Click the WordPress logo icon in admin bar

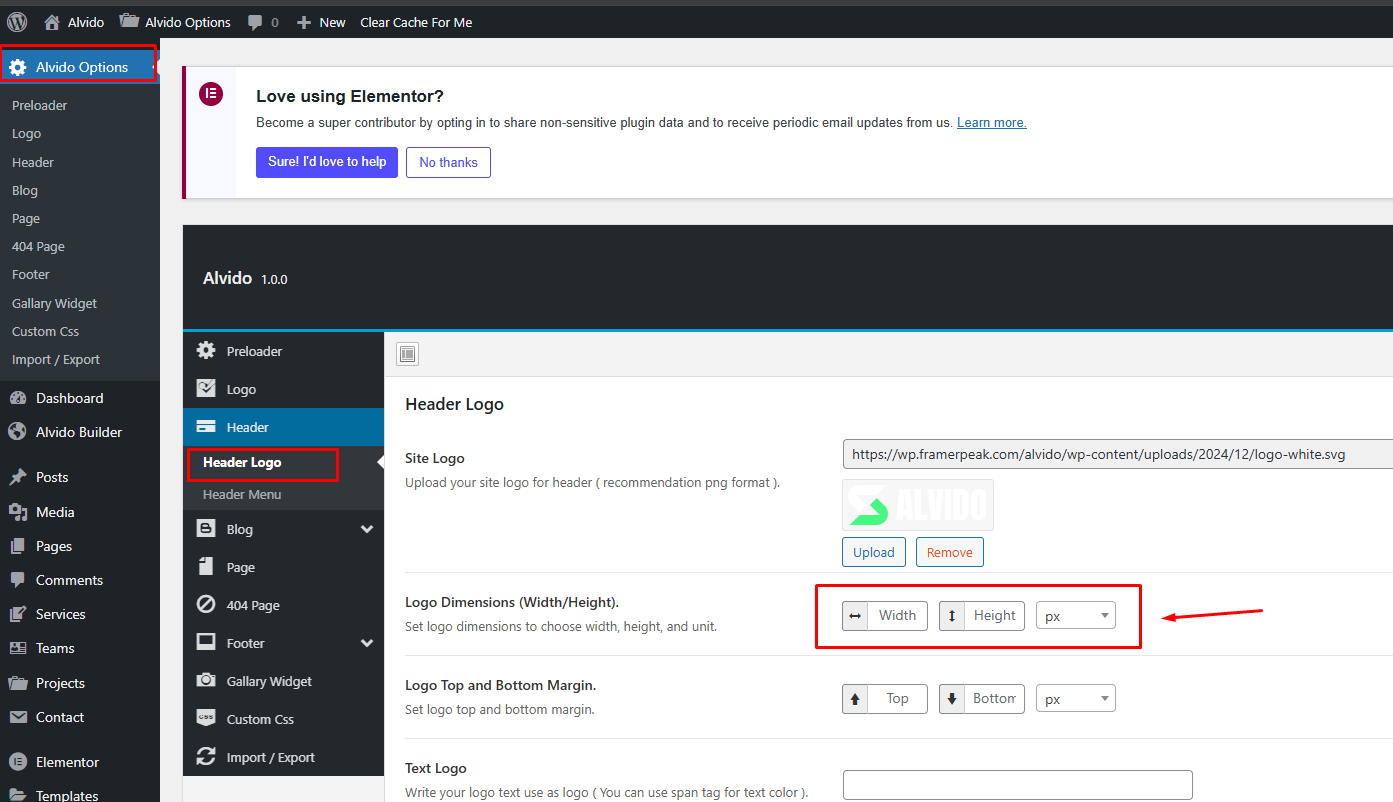point(17,22)
